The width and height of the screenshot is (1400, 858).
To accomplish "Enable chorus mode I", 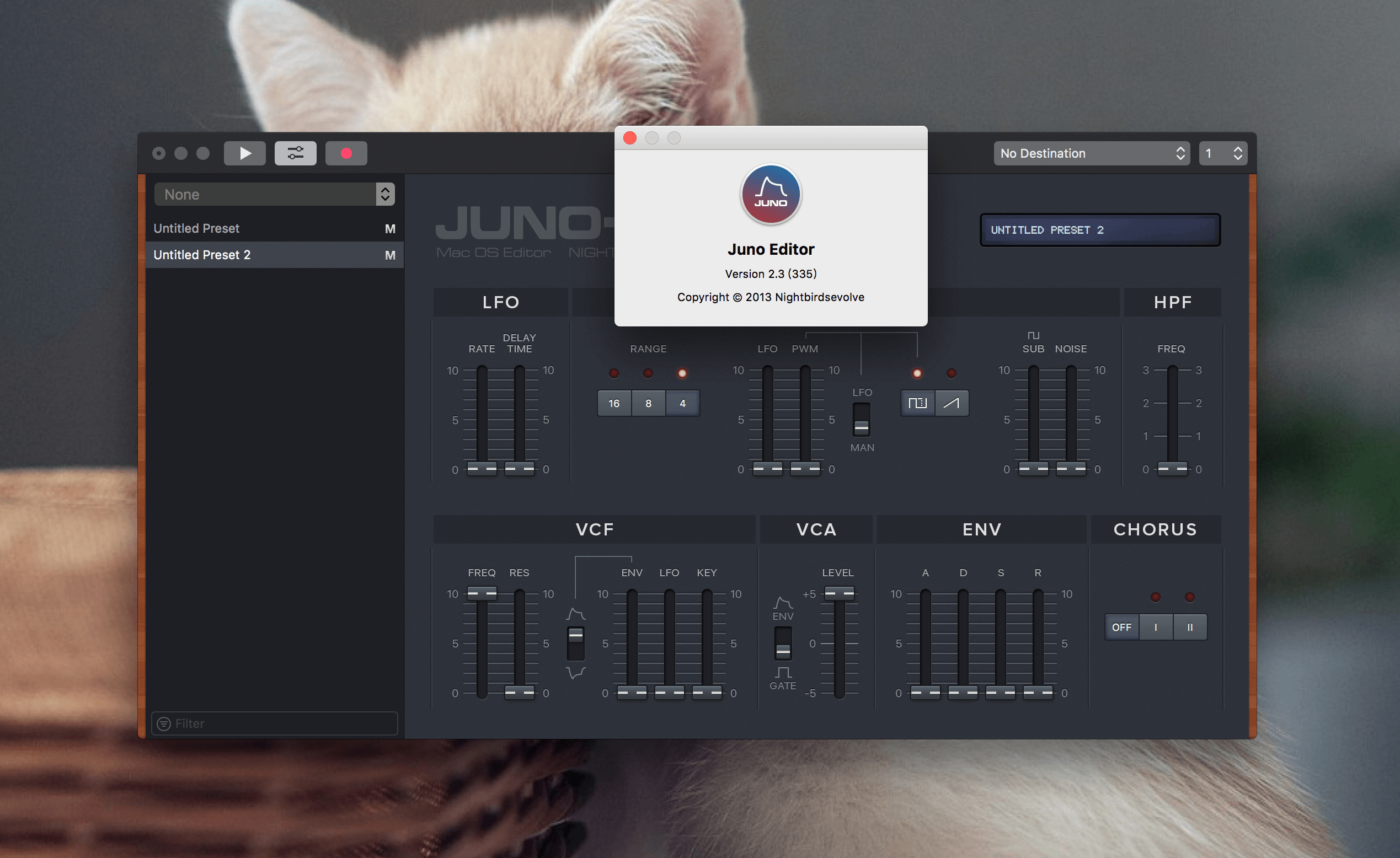I will pos(1156,627).
